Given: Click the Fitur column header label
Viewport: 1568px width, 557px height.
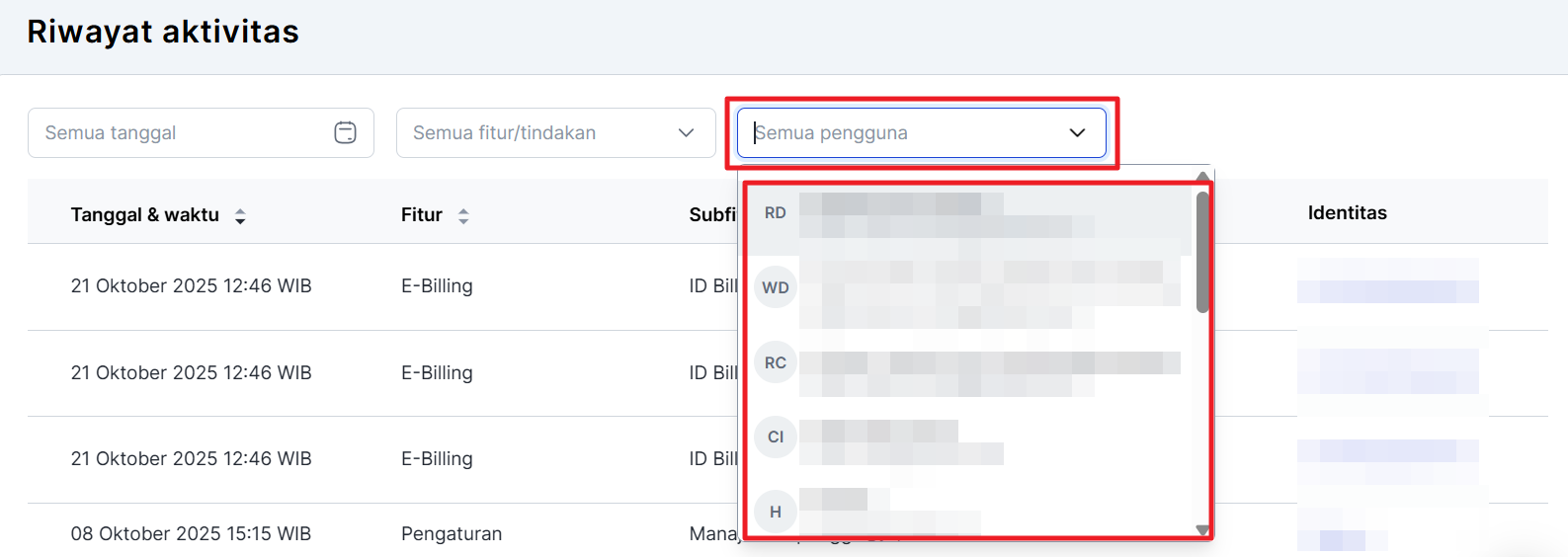Looking at the screenshot, I should [x=421, y=215].
